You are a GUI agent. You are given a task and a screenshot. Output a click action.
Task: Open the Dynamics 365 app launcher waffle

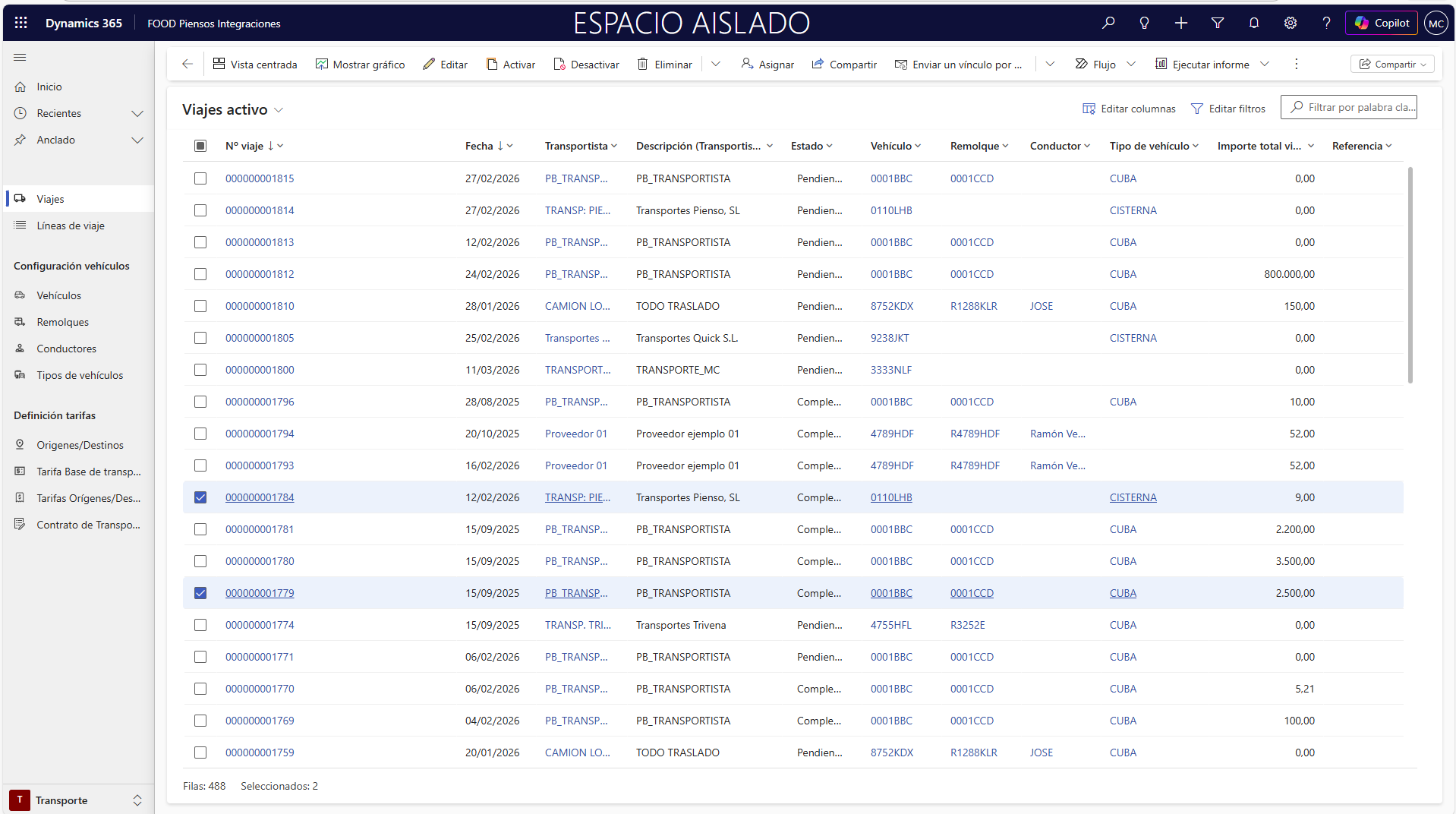point(20,23)
